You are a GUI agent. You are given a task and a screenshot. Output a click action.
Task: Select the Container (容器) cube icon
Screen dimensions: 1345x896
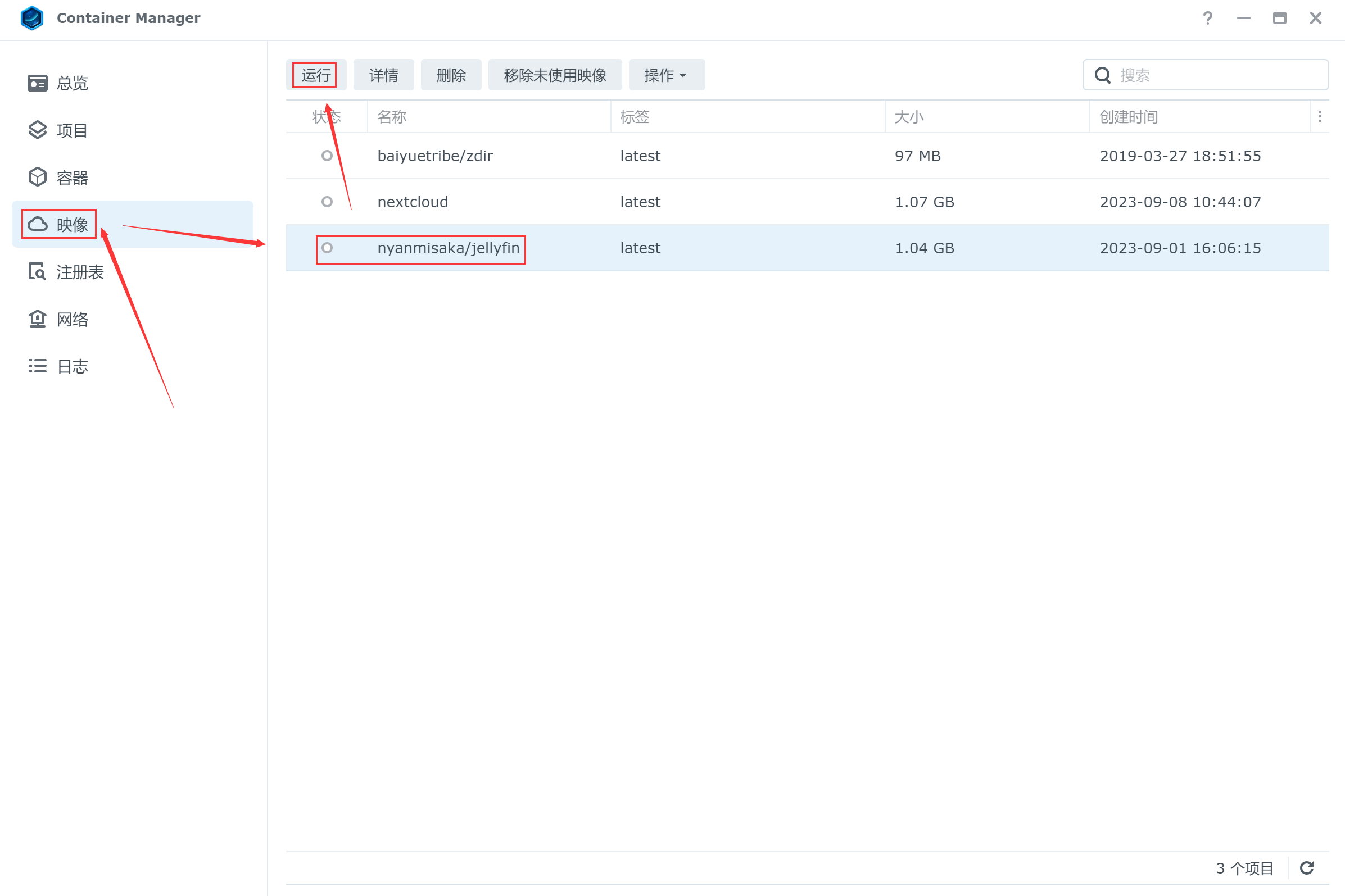coord(37,177)
